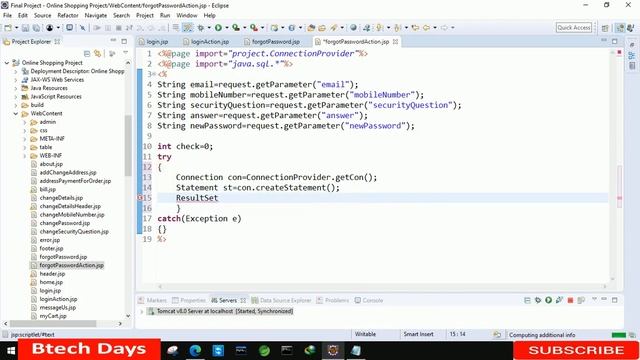Open the Debug button dropdown arrow
640x360 pixels.
[x=209, y=28]
